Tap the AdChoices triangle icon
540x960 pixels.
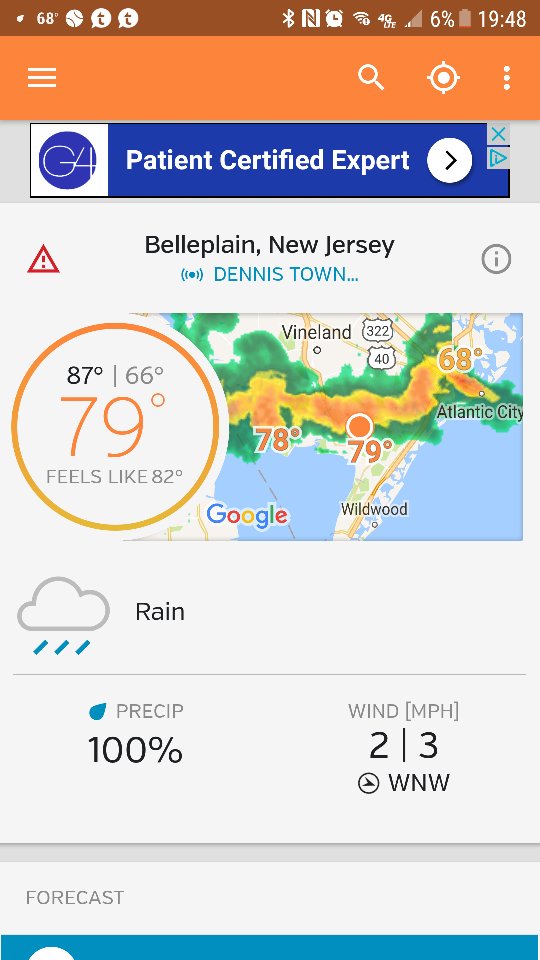point(499,158)
